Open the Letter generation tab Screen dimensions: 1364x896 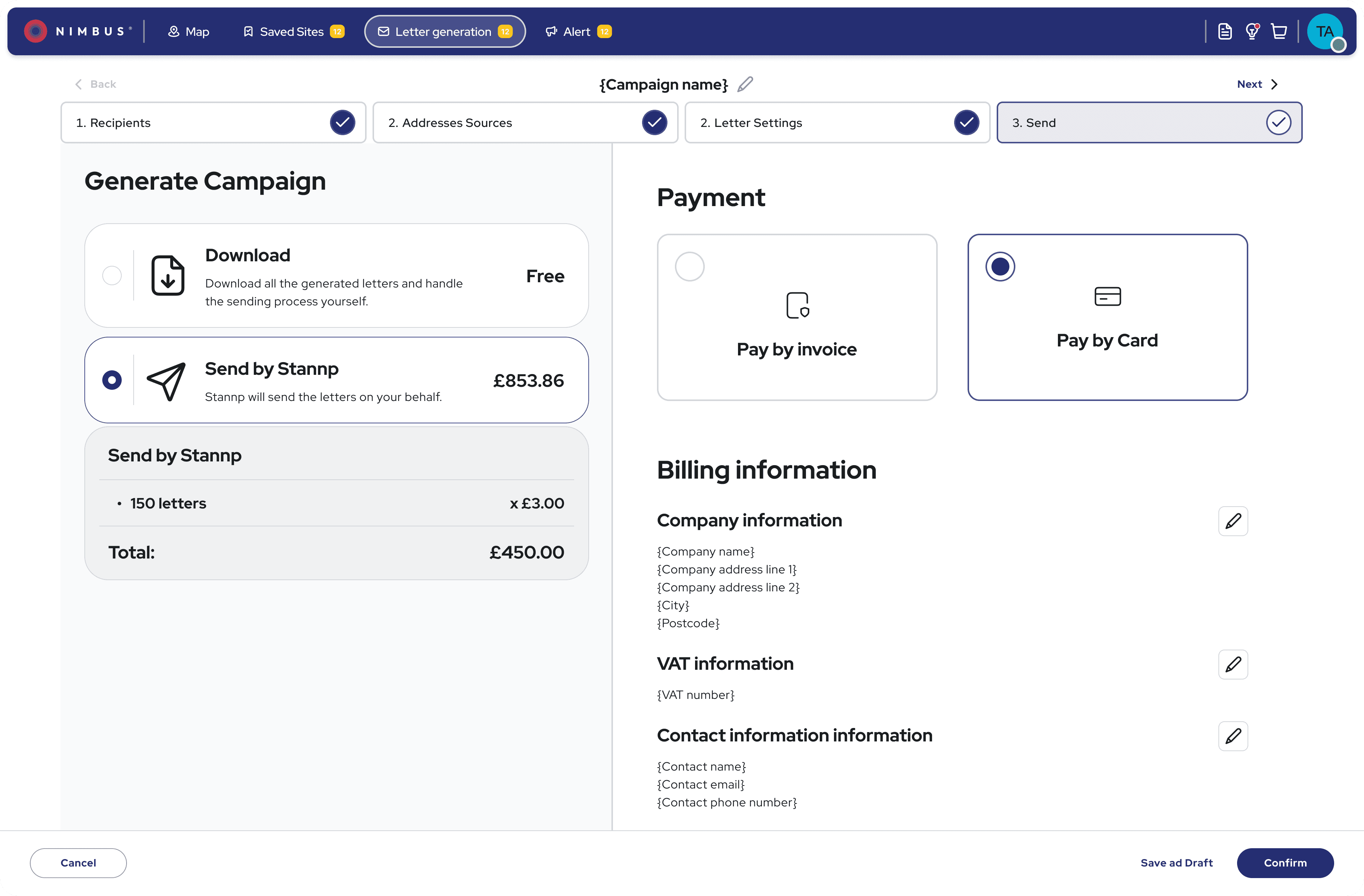(x=445, y=31)
